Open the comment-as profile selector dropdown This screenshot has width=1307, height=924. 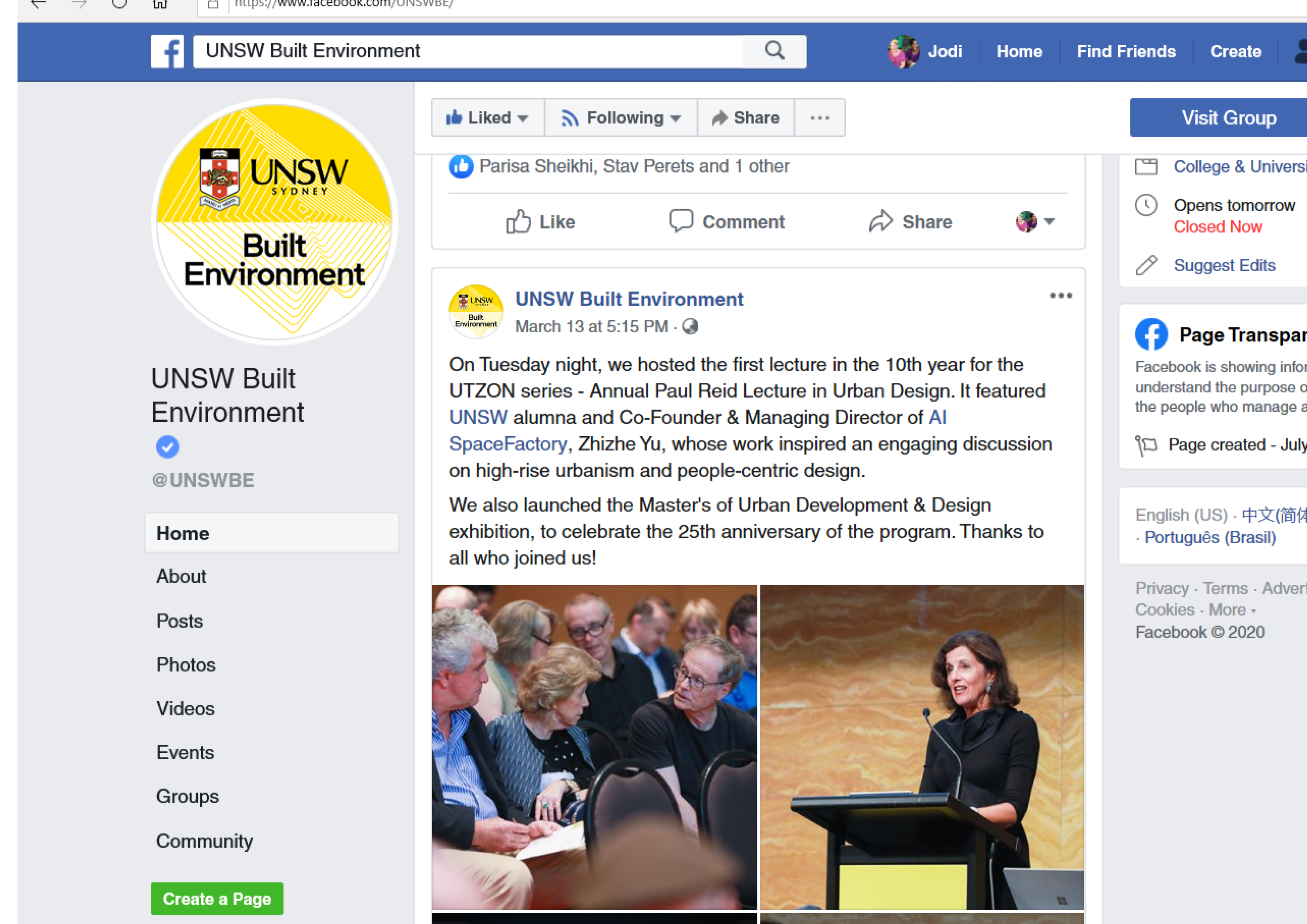point(1035,221)
